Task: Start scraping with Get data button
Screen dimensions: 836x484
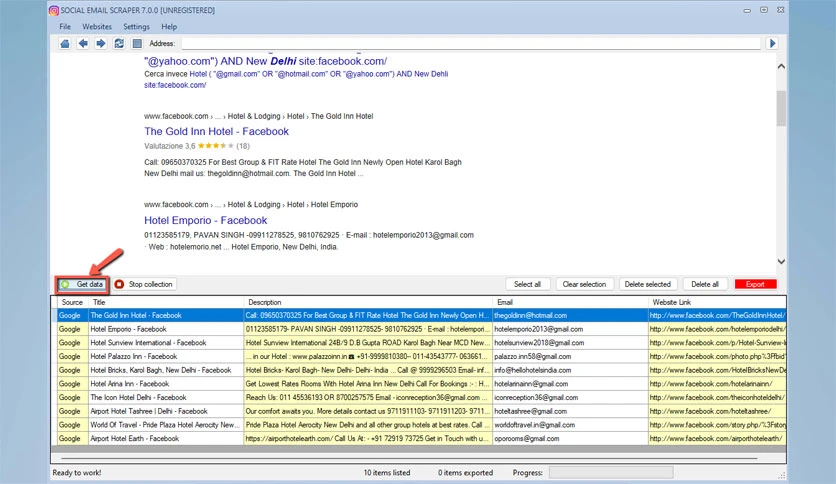Action: (82, 284)
